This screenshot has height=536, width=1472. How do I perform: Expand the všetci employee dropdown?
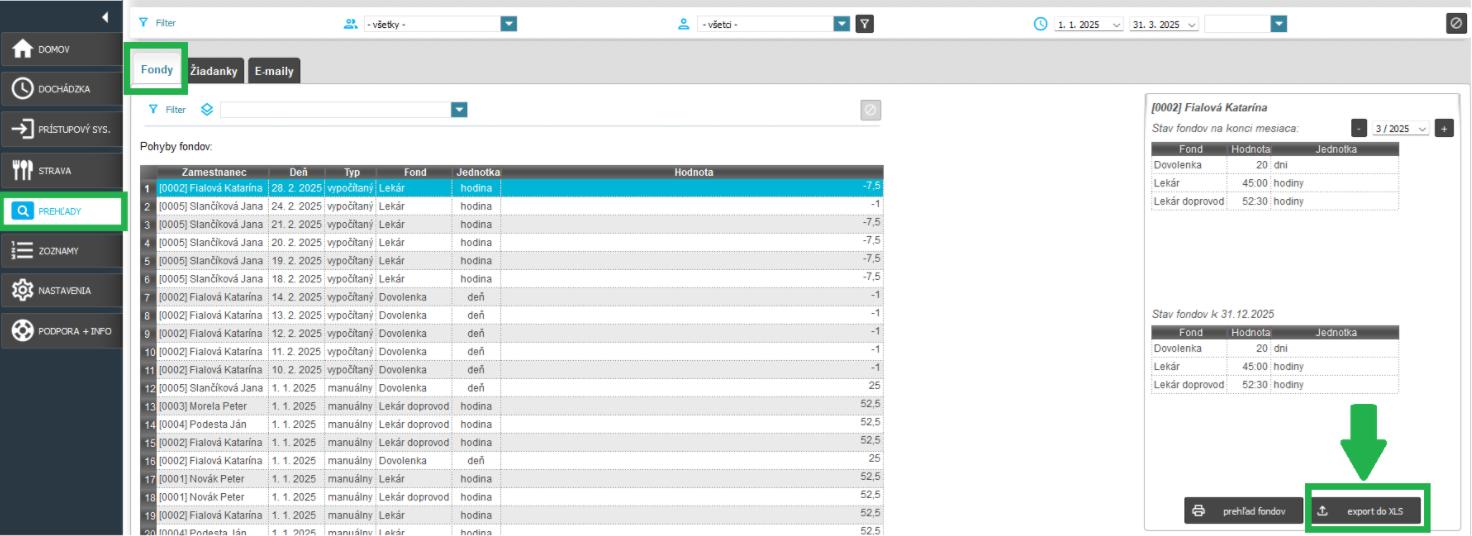coord(841,24)
